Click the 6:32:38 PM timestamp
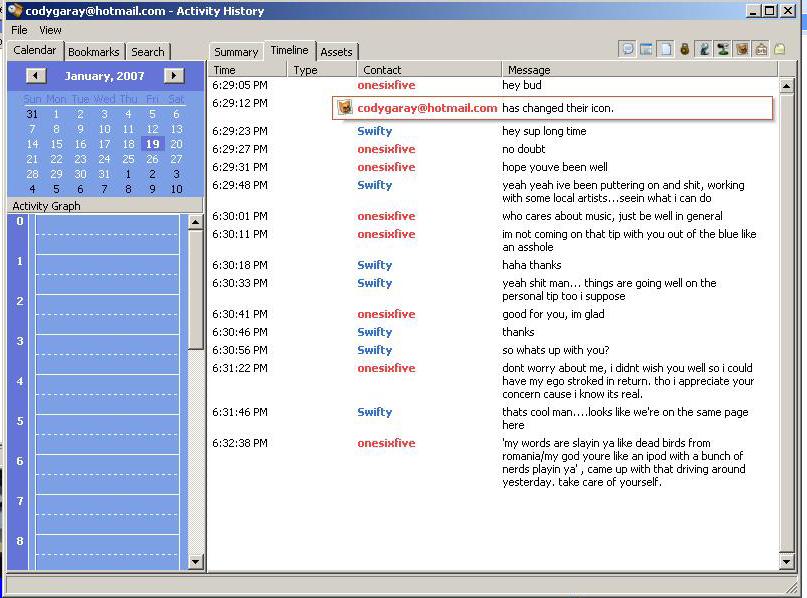The height and width of the screenshot is (598, 807). [x=240, y=443]
